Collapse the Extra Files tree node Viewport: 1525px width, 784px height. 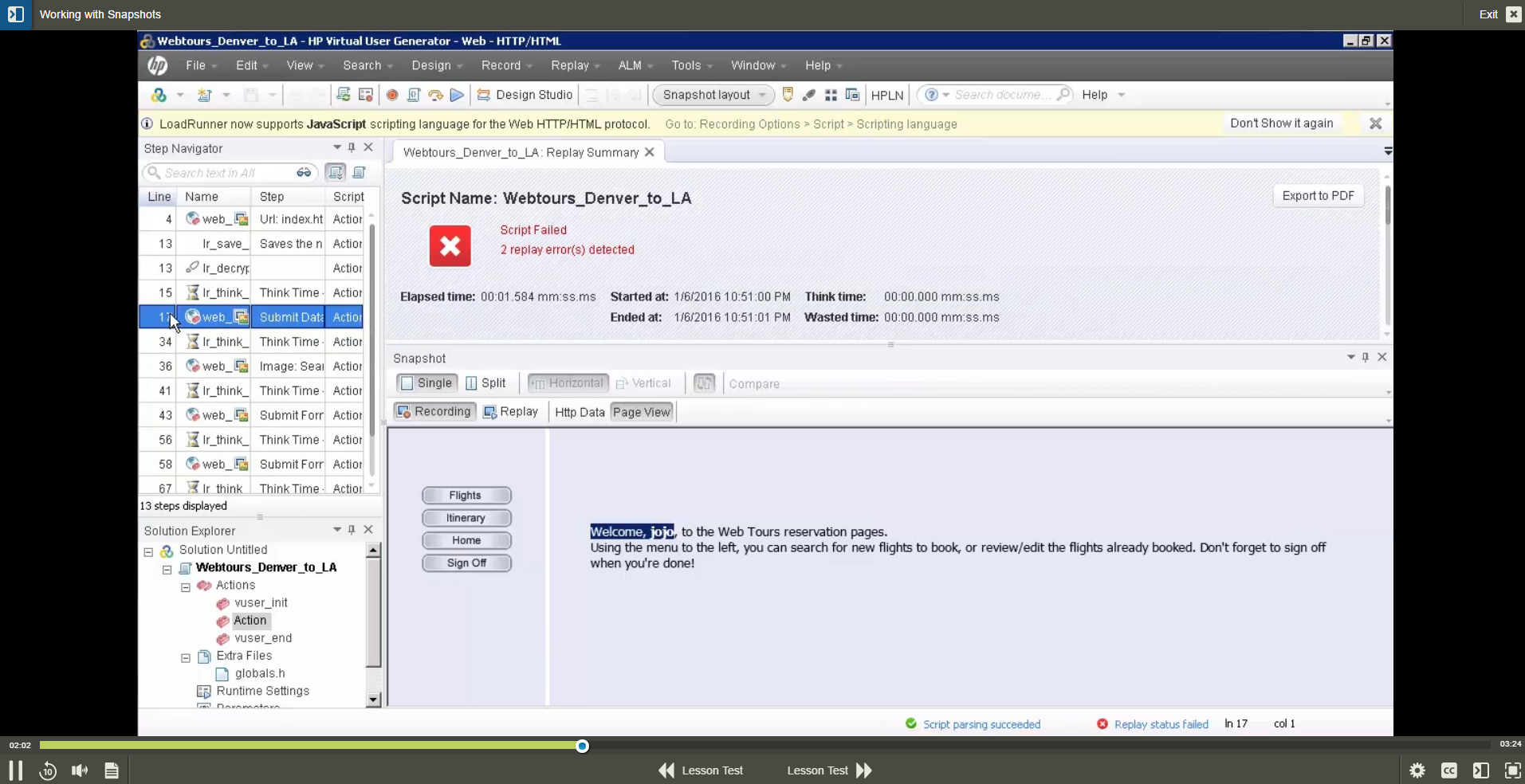[x=186, y=658]
